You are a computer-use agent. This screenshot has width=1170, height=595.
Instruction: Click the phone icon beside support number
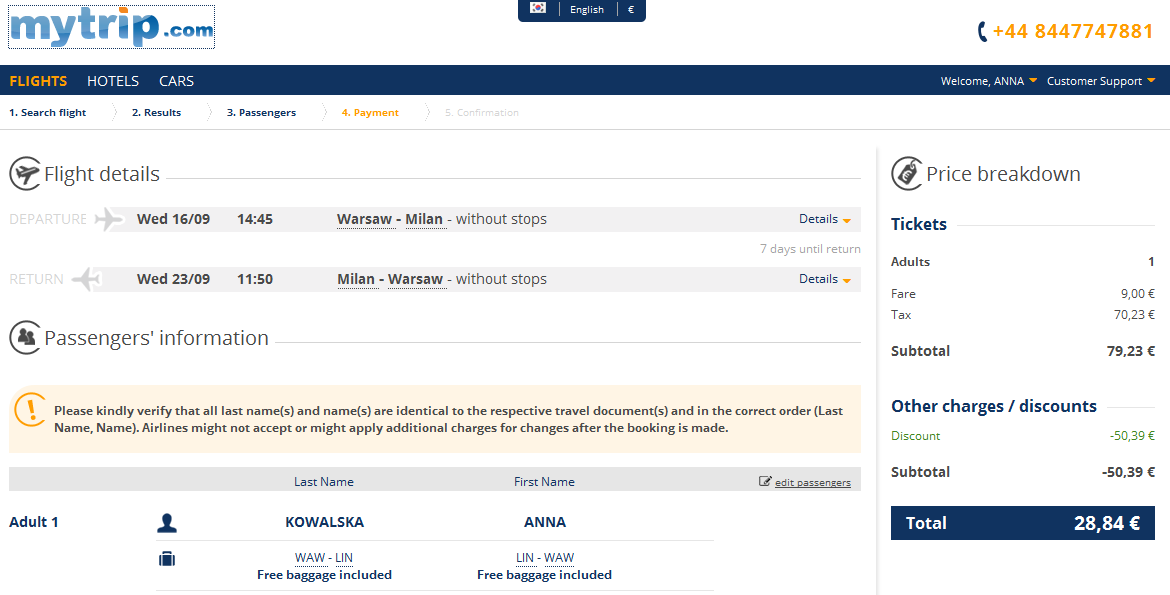click(983, 31)
